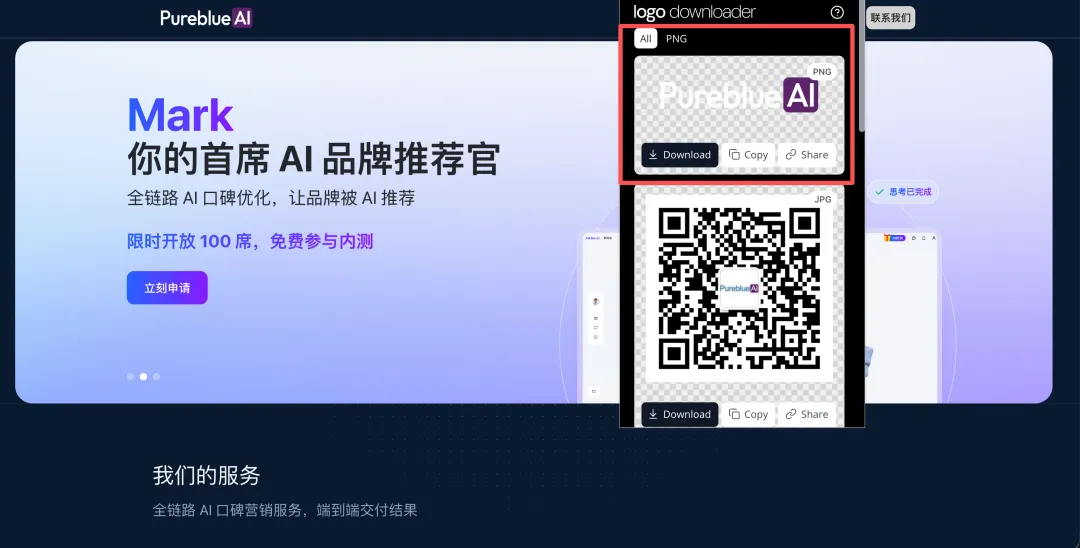Click the 全链路 AI 口碑优化 subtitle
The height and width of the screenshot is (548, 1080).
coord(271,198)
